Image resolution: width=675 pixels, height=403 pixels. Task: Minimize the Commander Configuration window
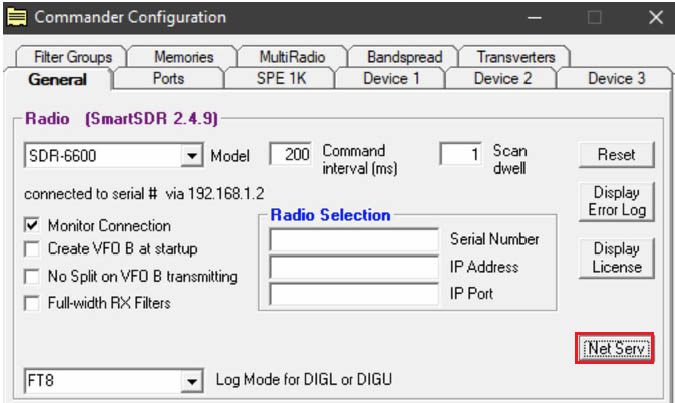pyautogui.click(x=535, y=18)
